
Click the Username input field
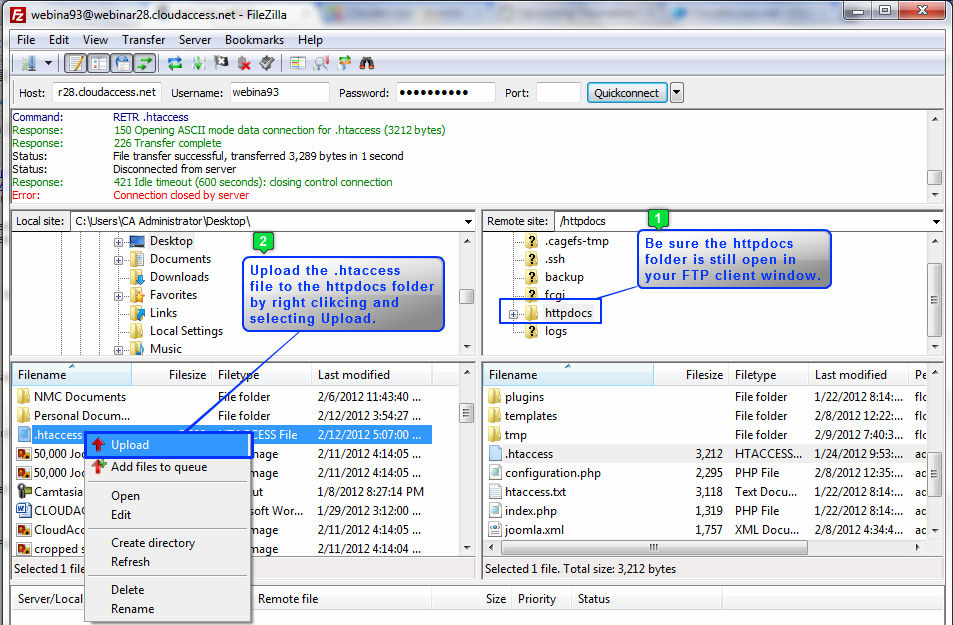(x=280, y=92)
